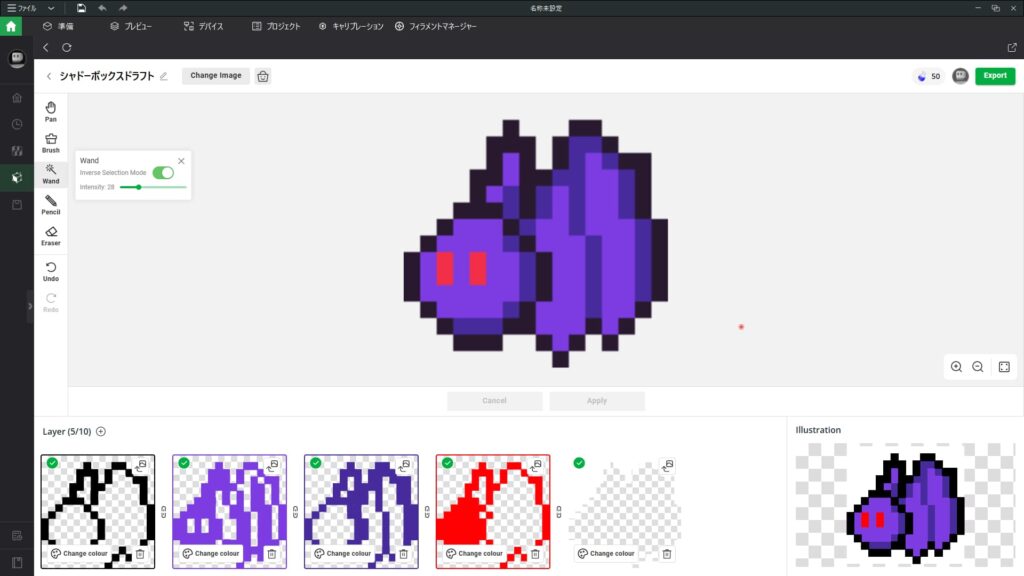Toggle Inverse Selection Mode switch

[x=163, y=172]
